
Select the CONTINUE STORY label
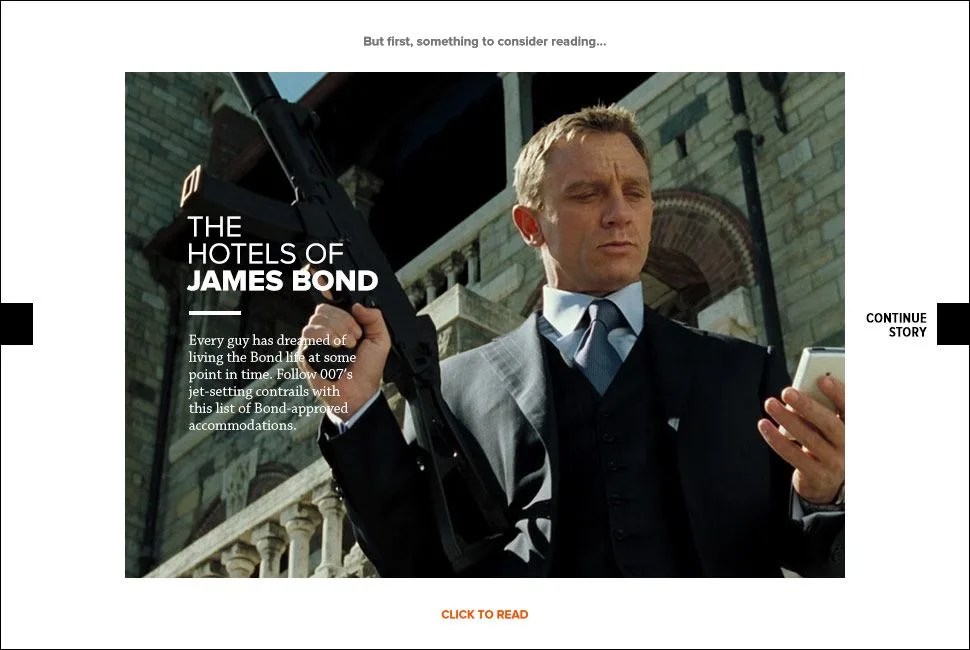click(896, 325)
